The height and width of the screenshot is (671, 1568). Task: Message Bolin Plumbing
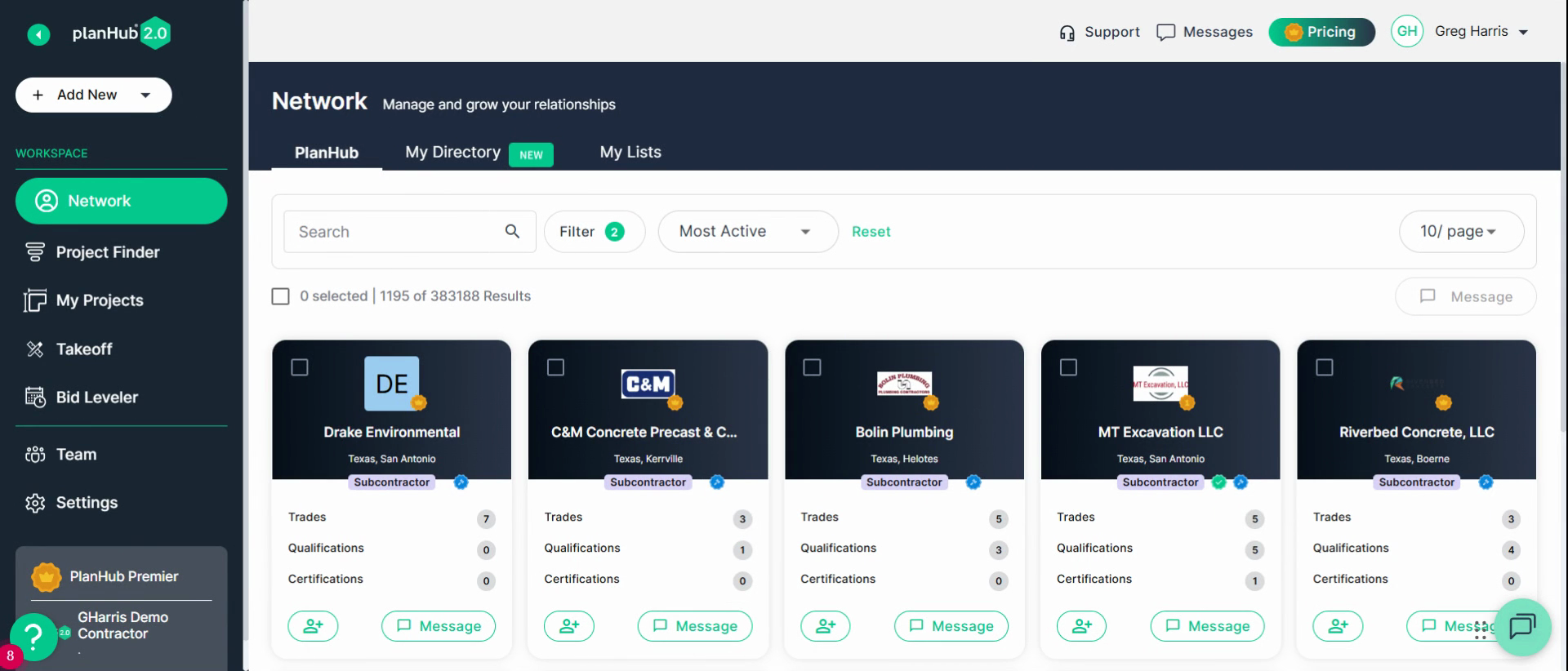(951, 626)
